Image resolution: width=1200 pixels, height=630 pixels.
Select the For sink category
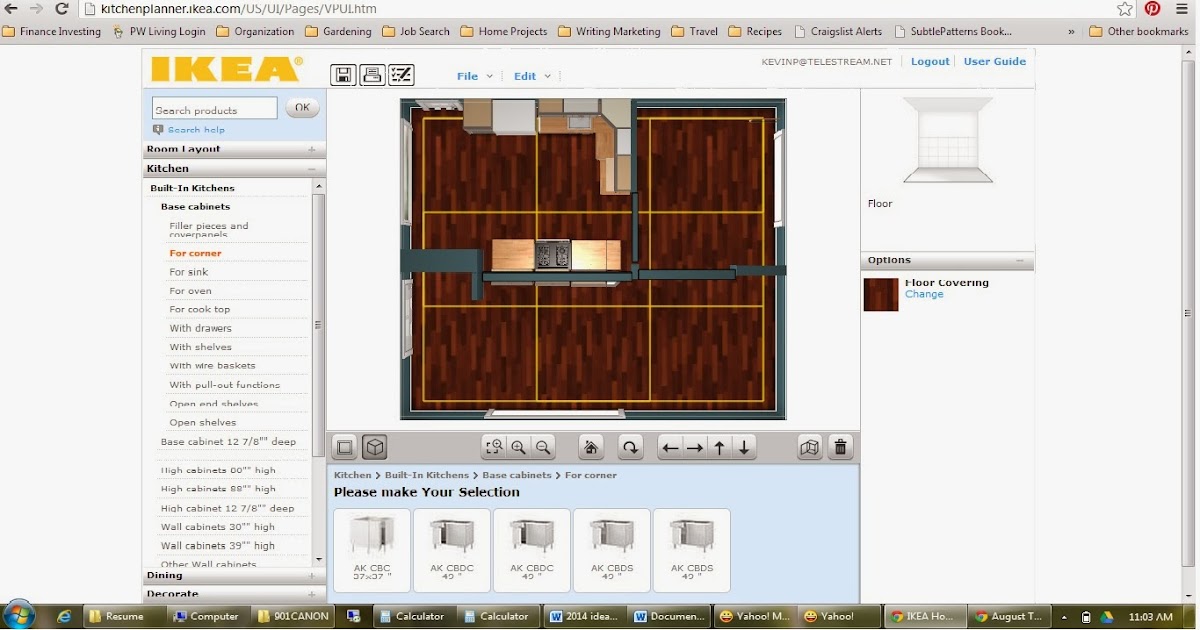coord(189,272)
